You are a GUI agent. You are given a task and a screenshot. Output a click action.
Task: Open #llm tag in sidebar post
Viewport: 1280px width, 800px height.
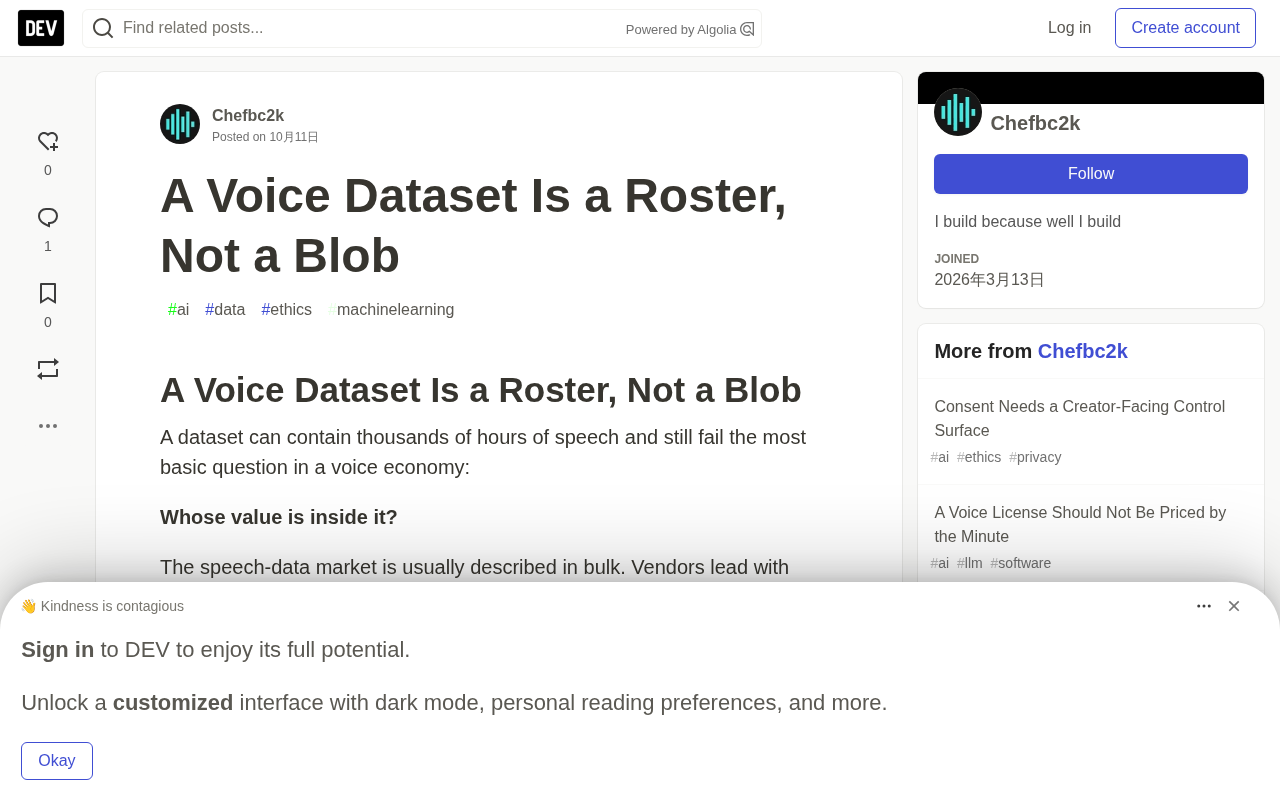tap(970, 563)
